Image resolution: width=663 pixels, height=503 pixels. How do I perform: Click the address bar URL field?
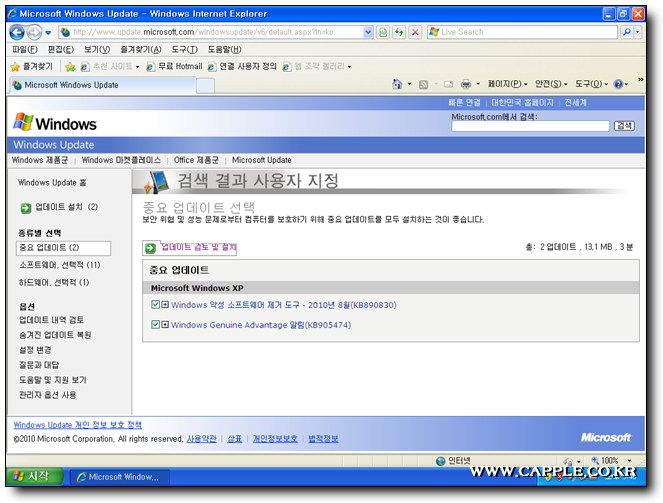point(211,32)
